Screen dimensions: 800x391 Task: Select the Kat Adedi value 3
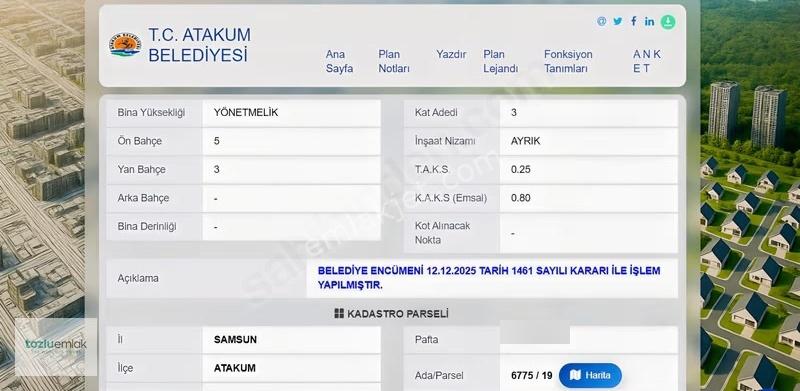589,113
